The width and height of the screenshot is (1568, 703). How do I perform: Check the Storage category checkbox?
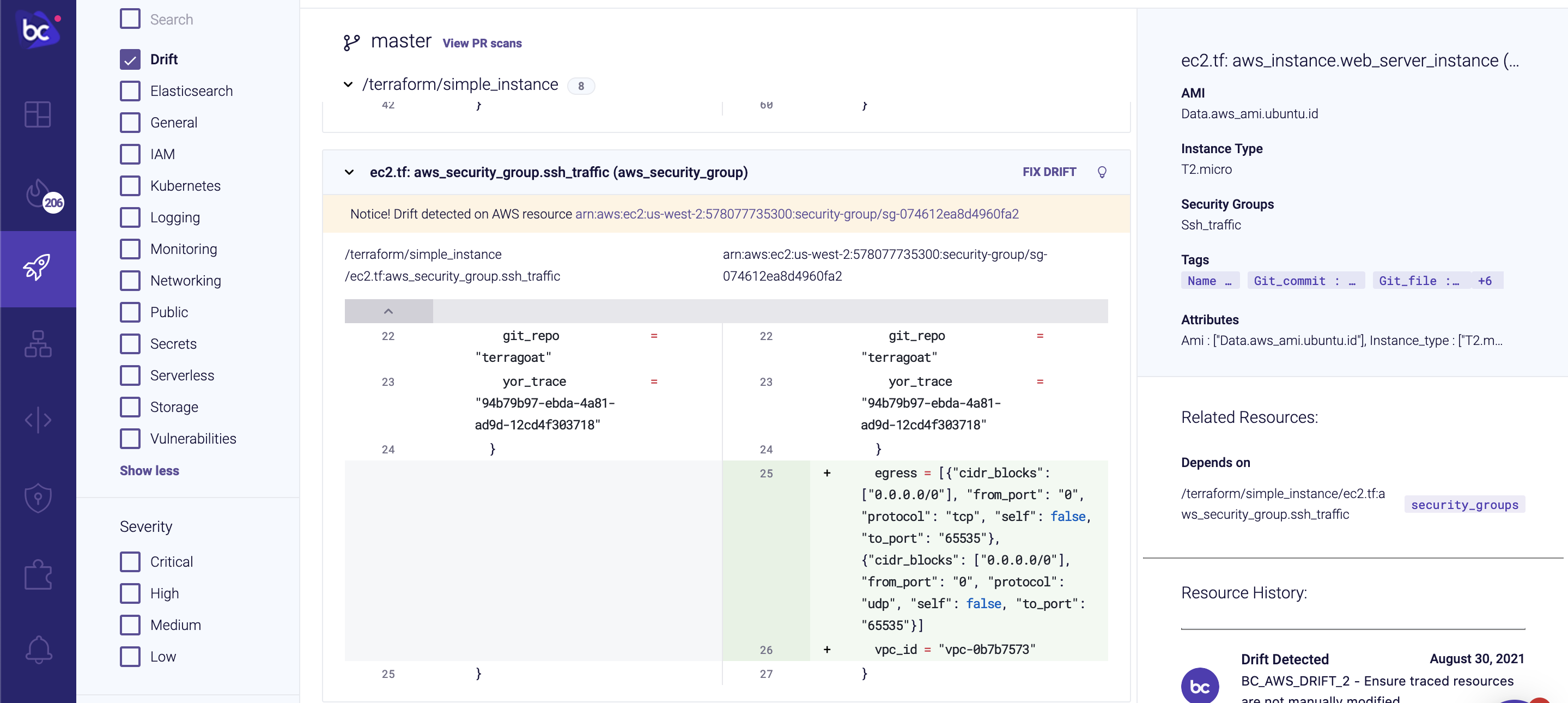point(130,407)
